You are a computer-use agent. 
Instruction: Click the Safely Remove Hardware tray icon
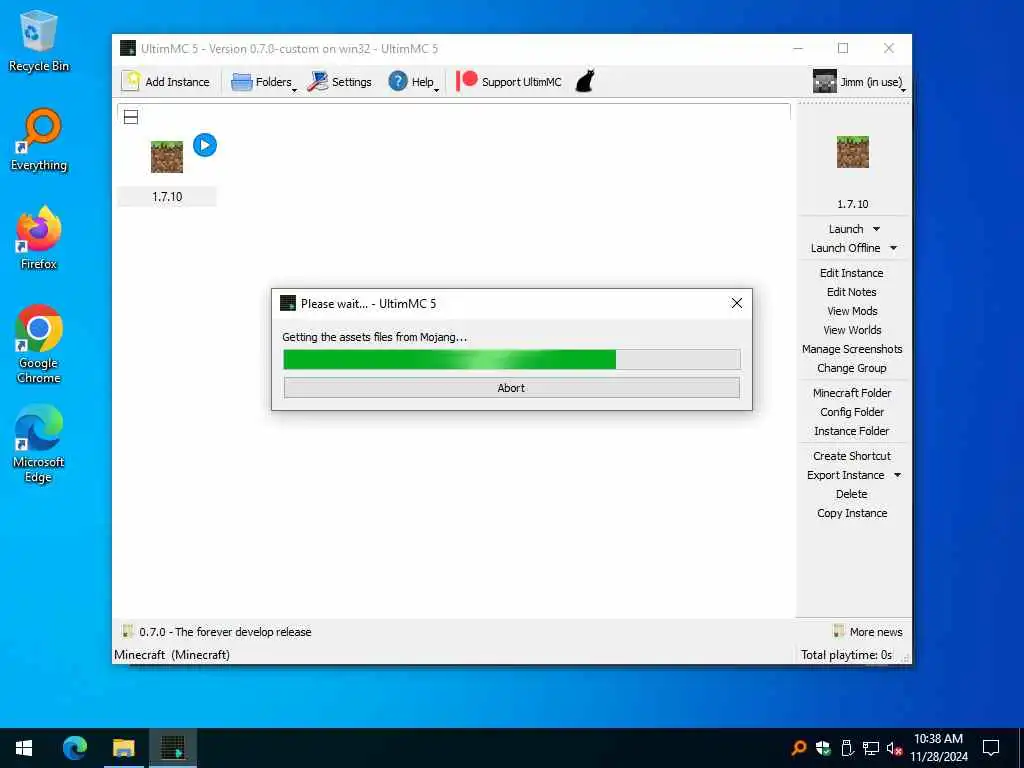tap(847, 748)
